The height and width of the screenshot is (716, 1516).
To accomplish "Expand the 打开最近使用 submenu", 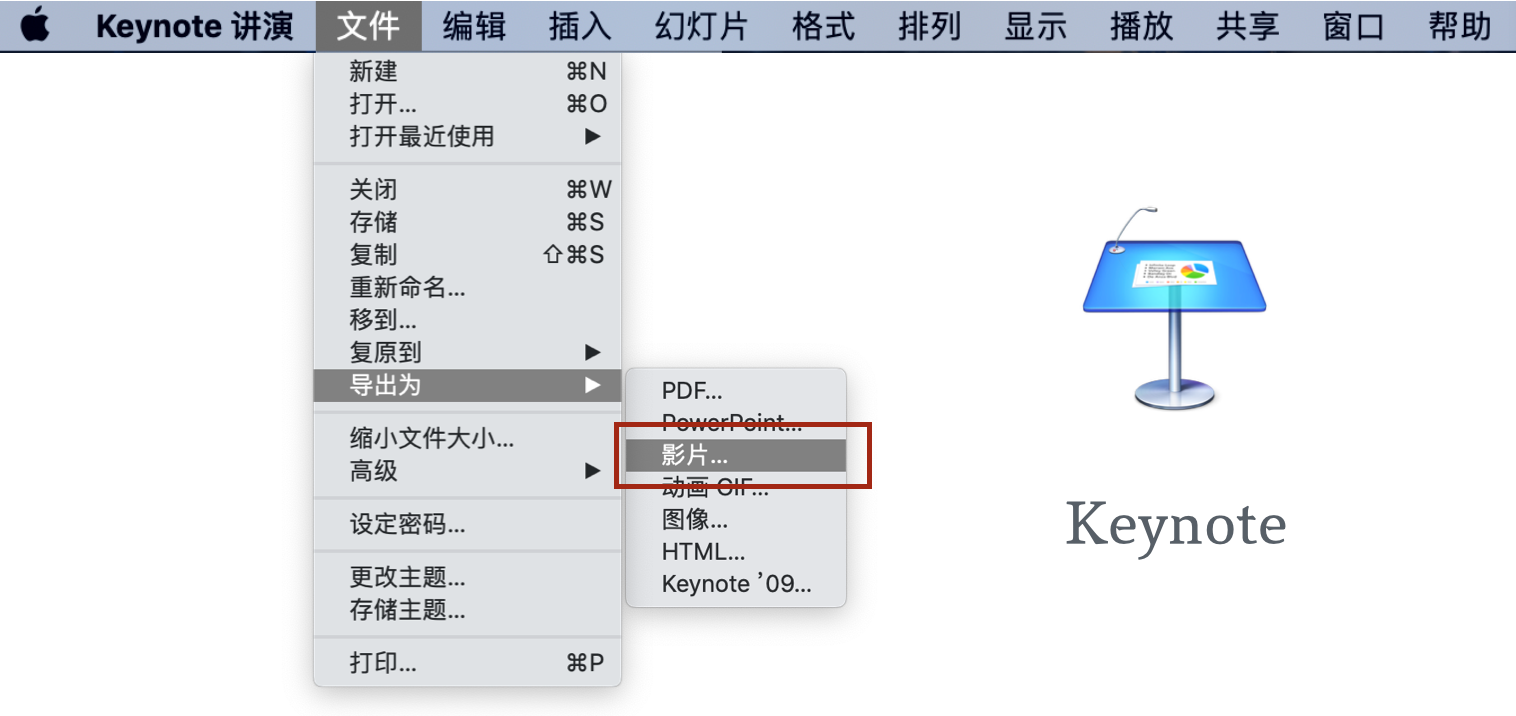I will coord(468,136).
